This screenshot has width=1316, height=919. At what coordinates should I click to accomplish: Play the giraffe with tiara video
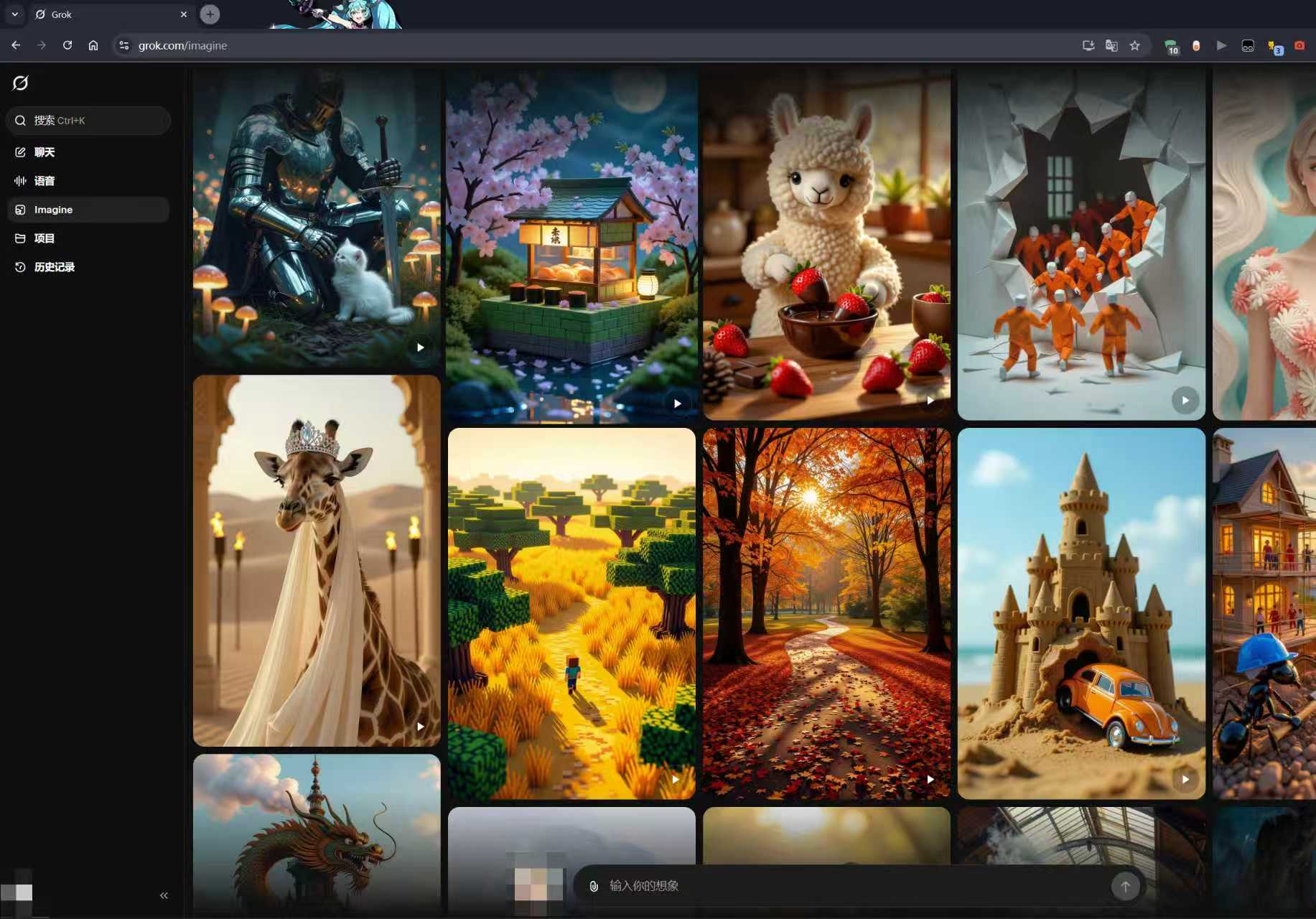420,727
